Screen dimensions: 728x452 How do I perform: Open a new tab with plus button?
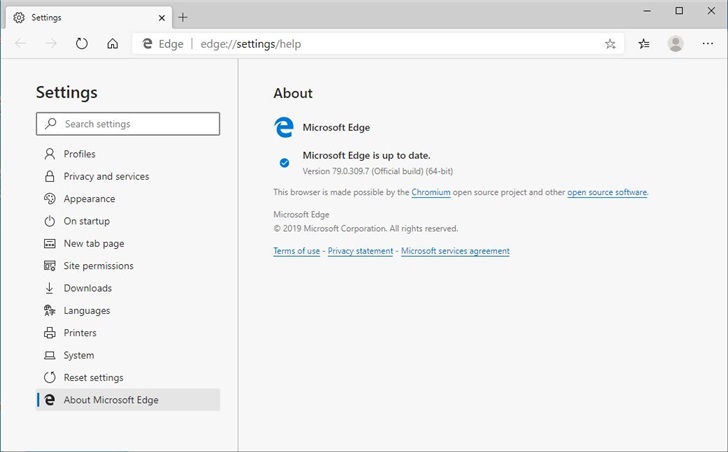point(183,17)
